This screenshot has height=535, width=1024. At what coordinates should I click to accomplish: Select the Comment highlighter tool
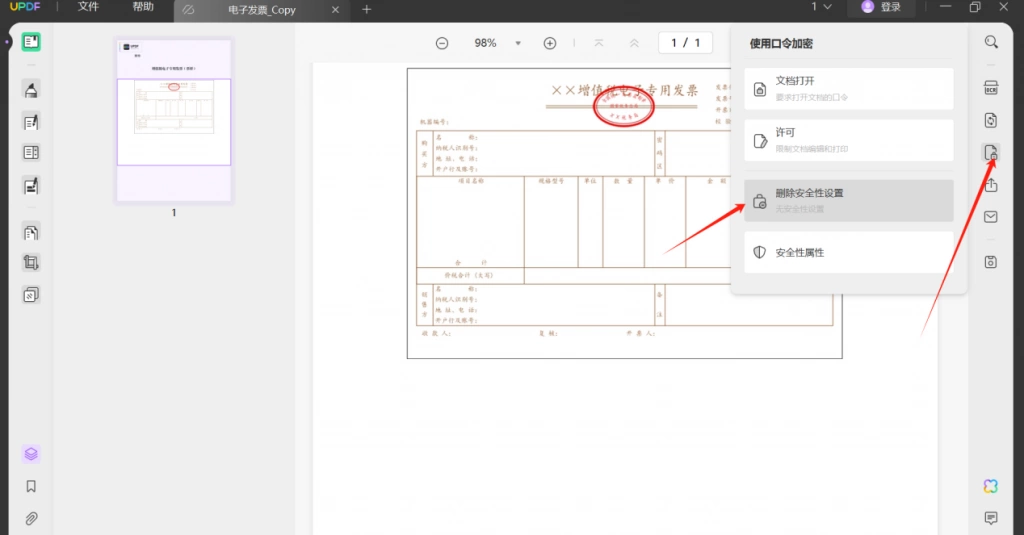tap(31, 89)
